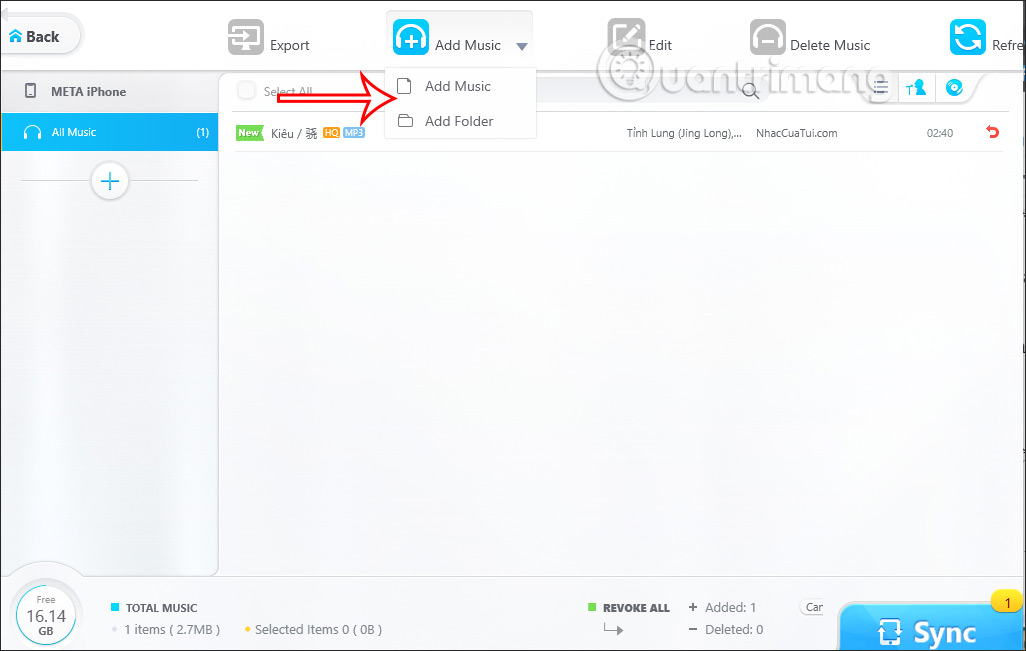This screenshot has height=651, width=1026.
Task: Check the Select All checkbox
Action: (x=246, y=89)
